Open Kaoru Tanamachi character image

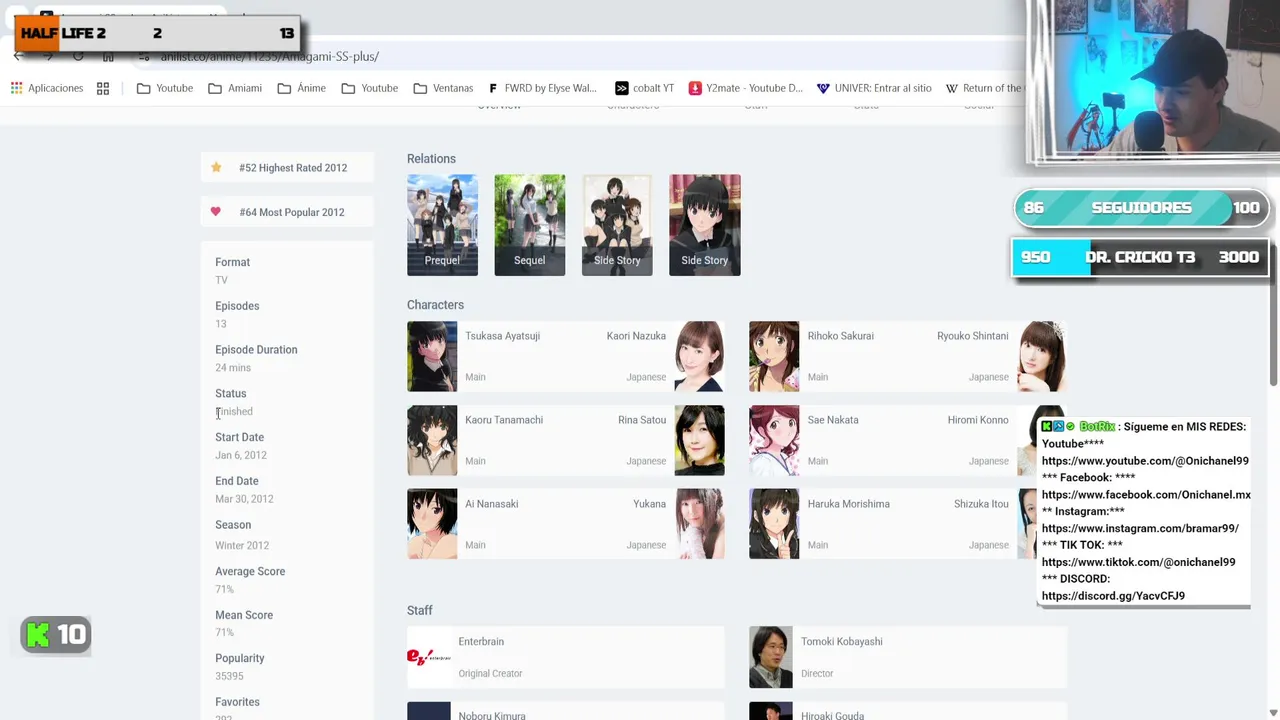pos(432,440)
